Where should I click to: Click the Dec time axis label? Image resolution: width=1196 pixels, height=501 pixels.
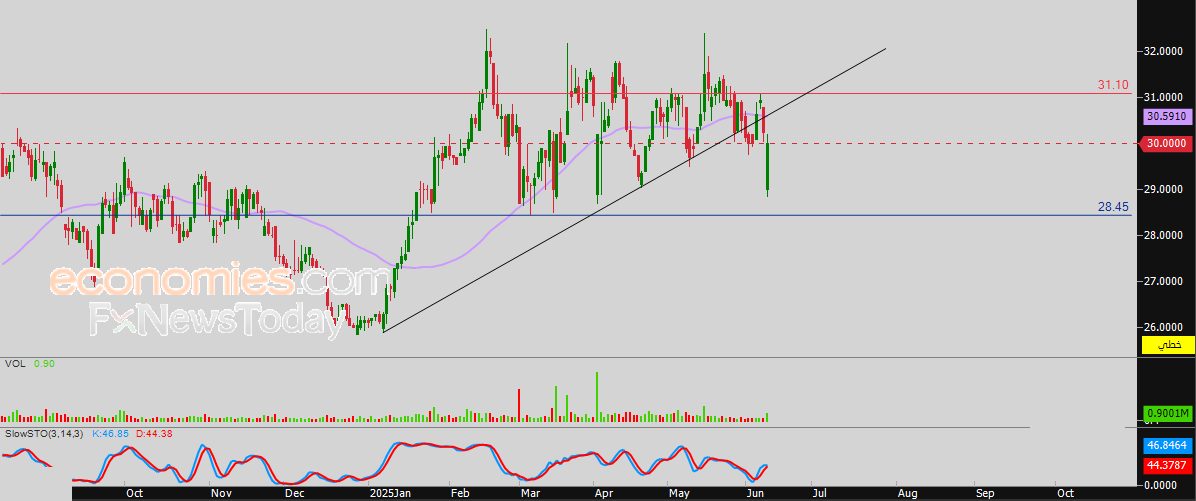click(294, 494)
